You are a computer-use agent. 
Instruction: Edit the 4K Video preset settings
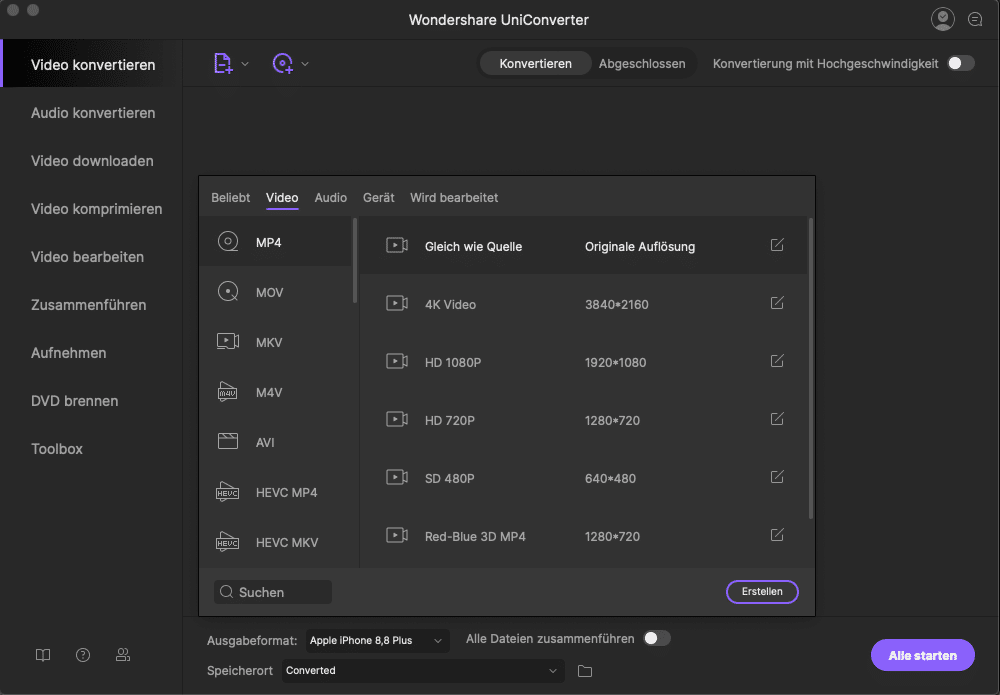click(x=777, y=303)
